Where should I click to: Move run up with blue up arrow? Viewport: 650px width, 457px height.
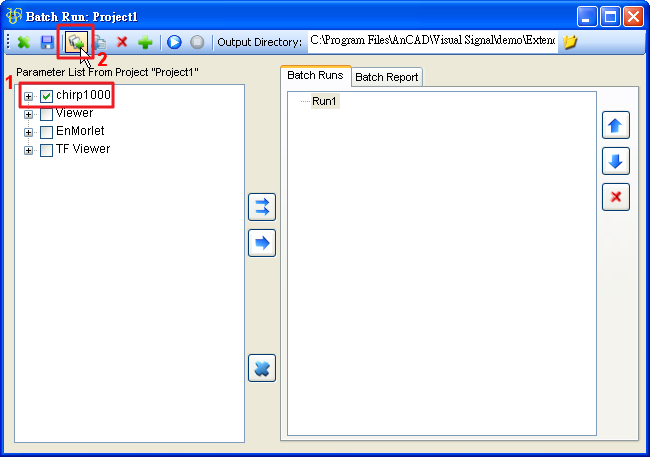pos(615,126)
